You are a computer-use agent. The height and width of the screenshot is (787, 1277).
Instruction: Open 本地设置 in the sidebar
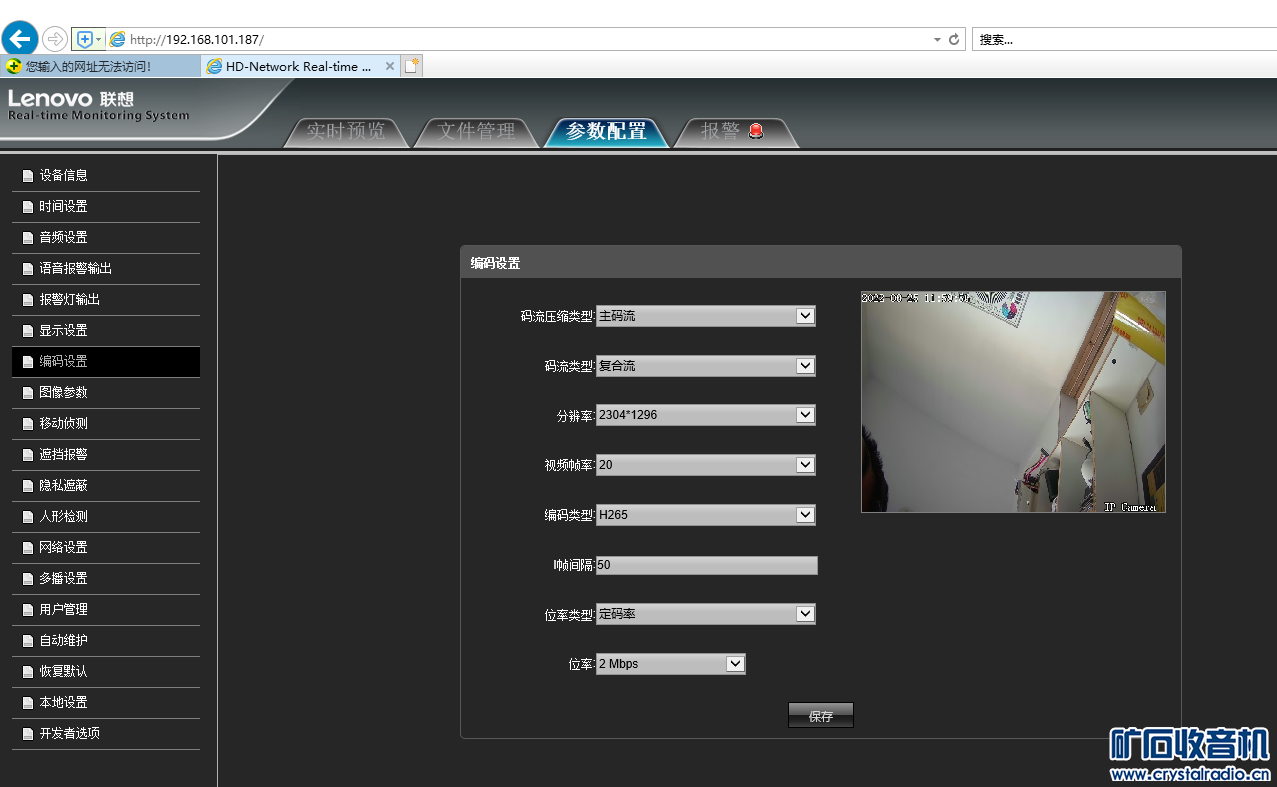[106, 703]
